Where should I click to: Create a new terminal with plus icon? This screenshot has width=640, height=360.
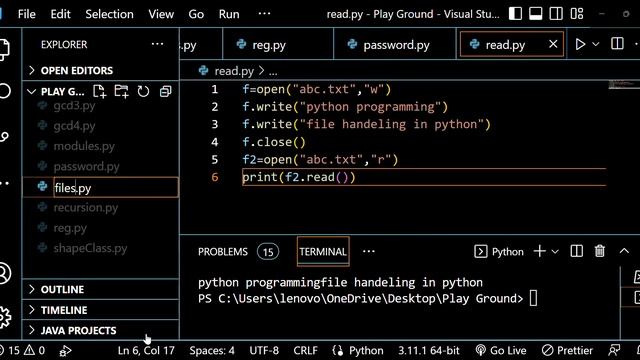pos(540,251)
